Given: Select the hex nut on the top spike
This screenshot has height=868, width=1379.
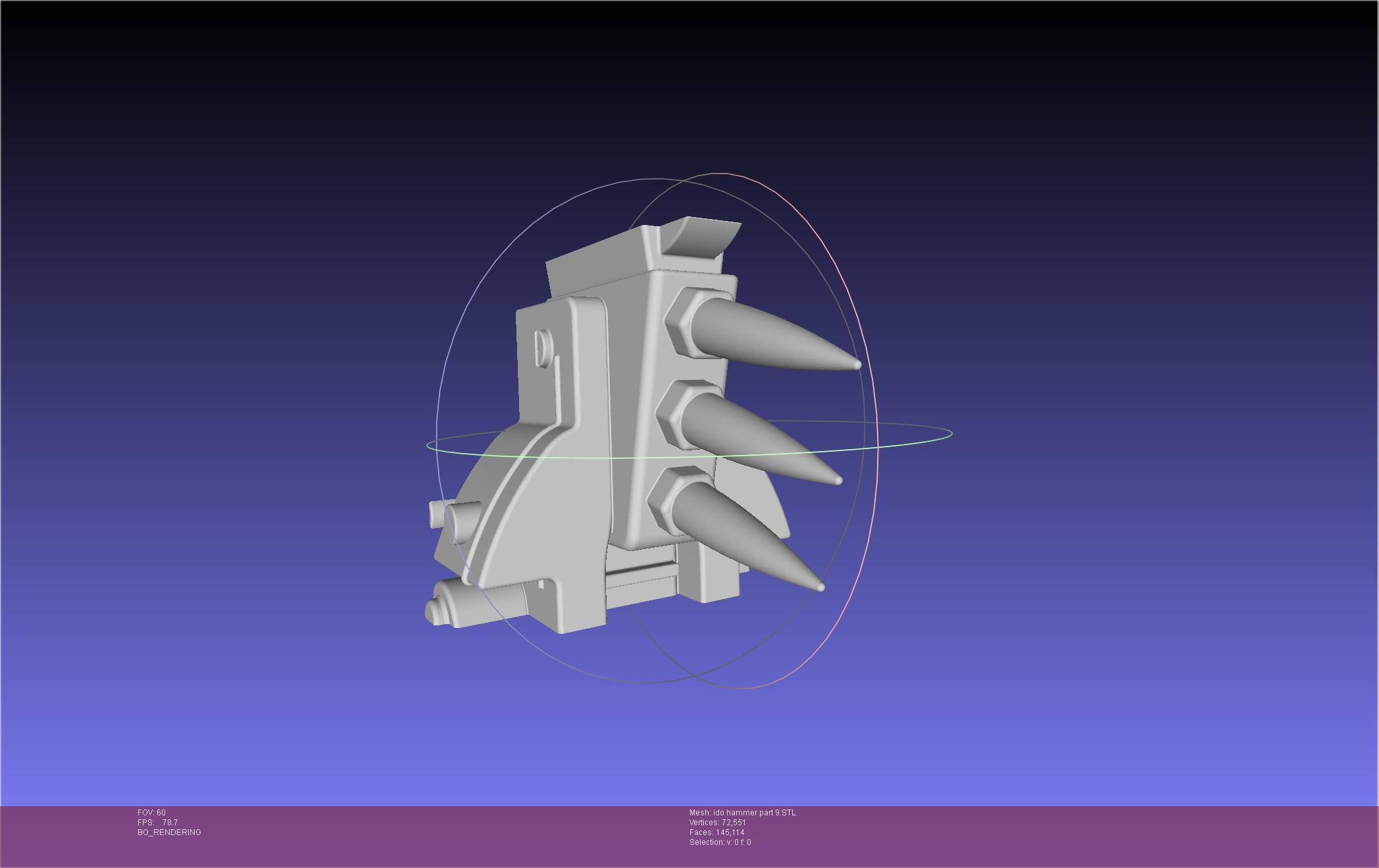Looking at the screenshot, I should click(x=689, y=323).
